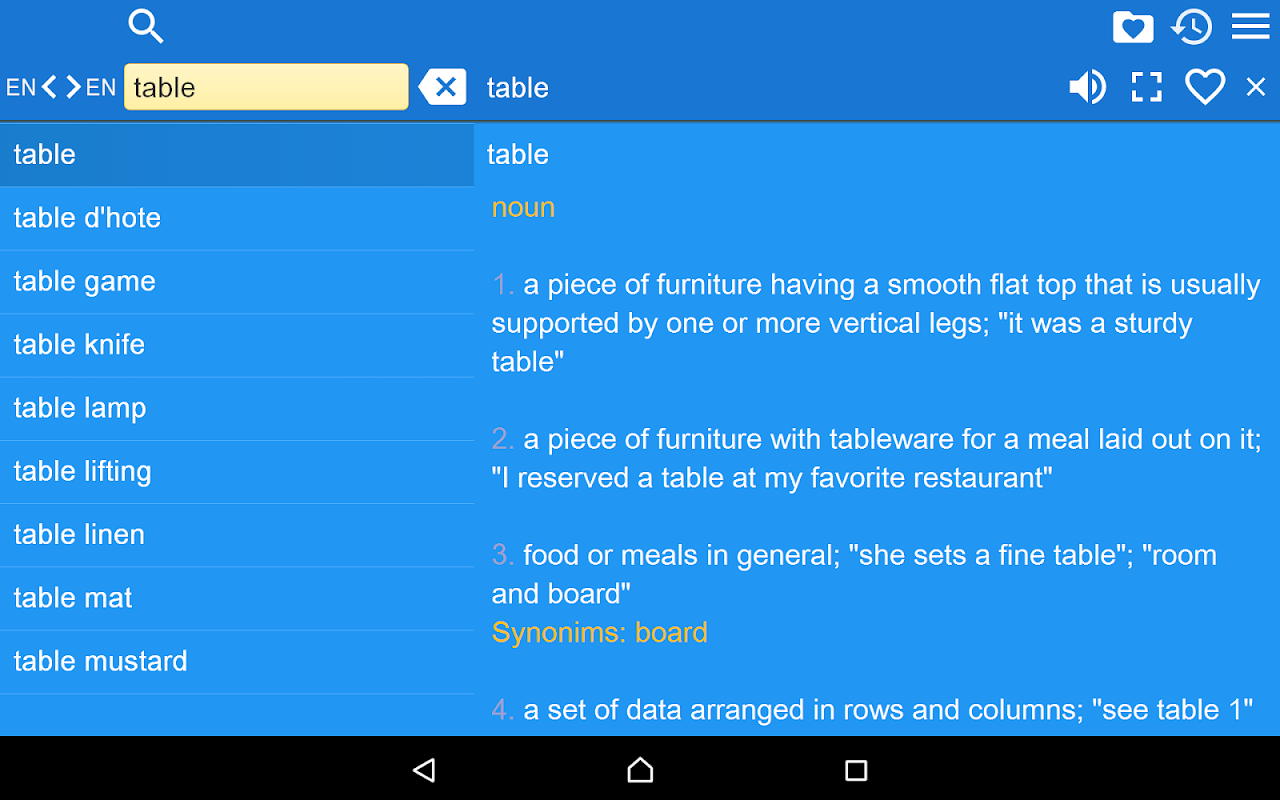1280x800 pixels.
Task: Select the left EN language label
Action: 21,87
